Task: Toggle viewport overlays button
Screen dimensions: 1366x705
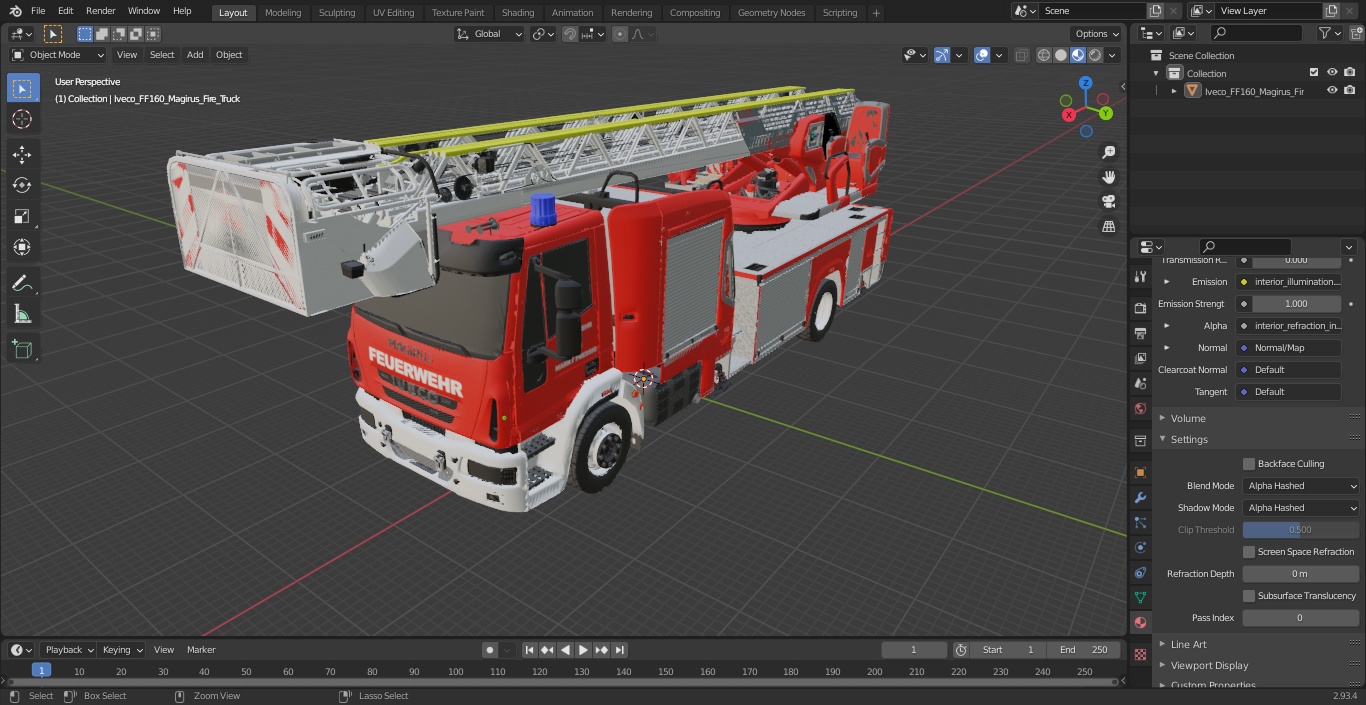Action: 982,55
